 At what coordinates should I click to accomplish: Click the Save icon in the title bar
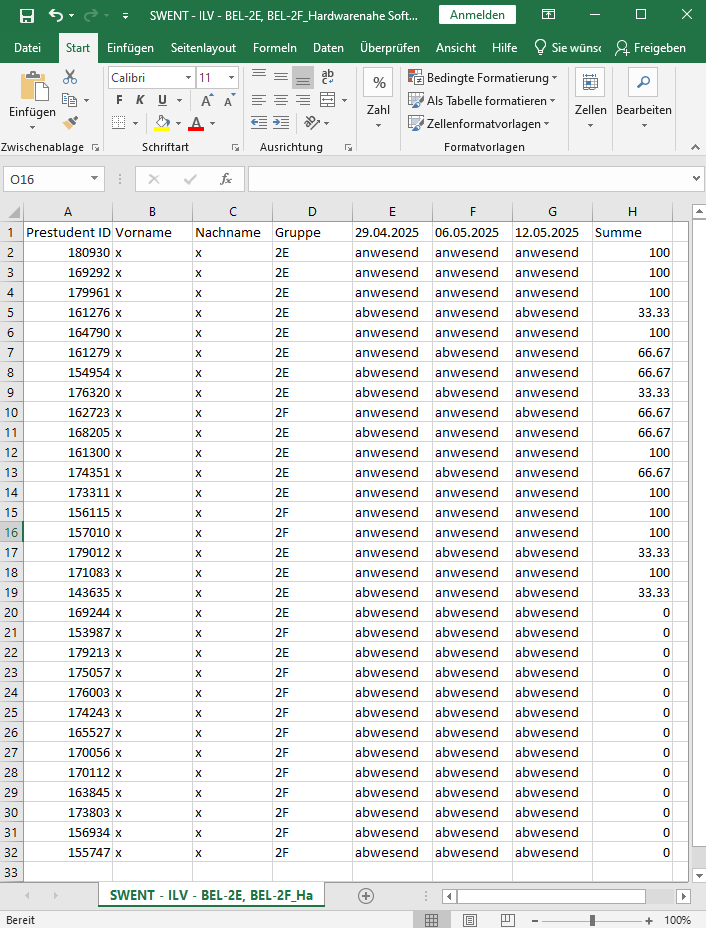pyautogui.click(x=27, y=16)
